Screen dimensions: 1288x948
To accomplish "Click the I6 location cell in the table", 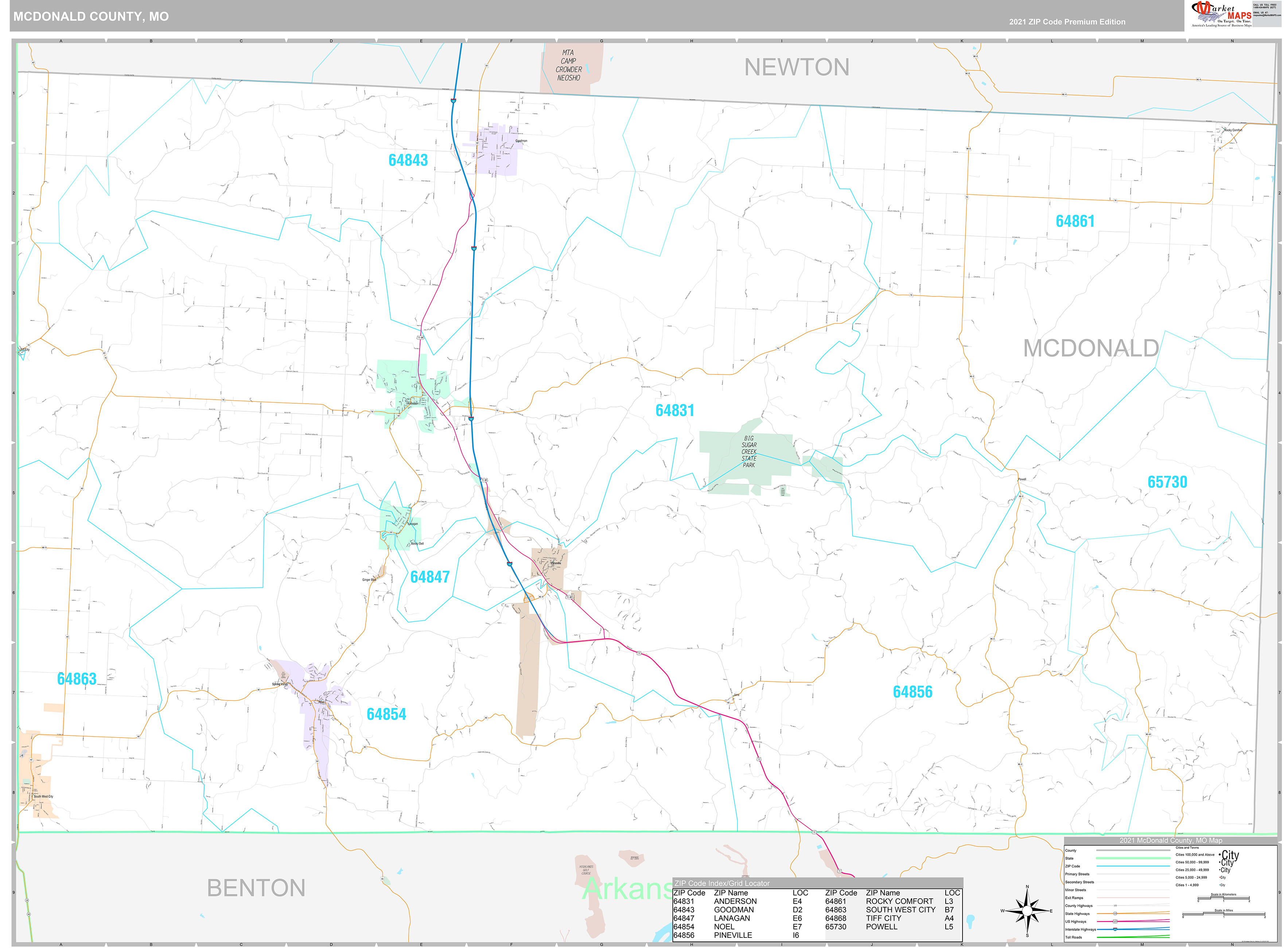I will [x=796, y=935].
